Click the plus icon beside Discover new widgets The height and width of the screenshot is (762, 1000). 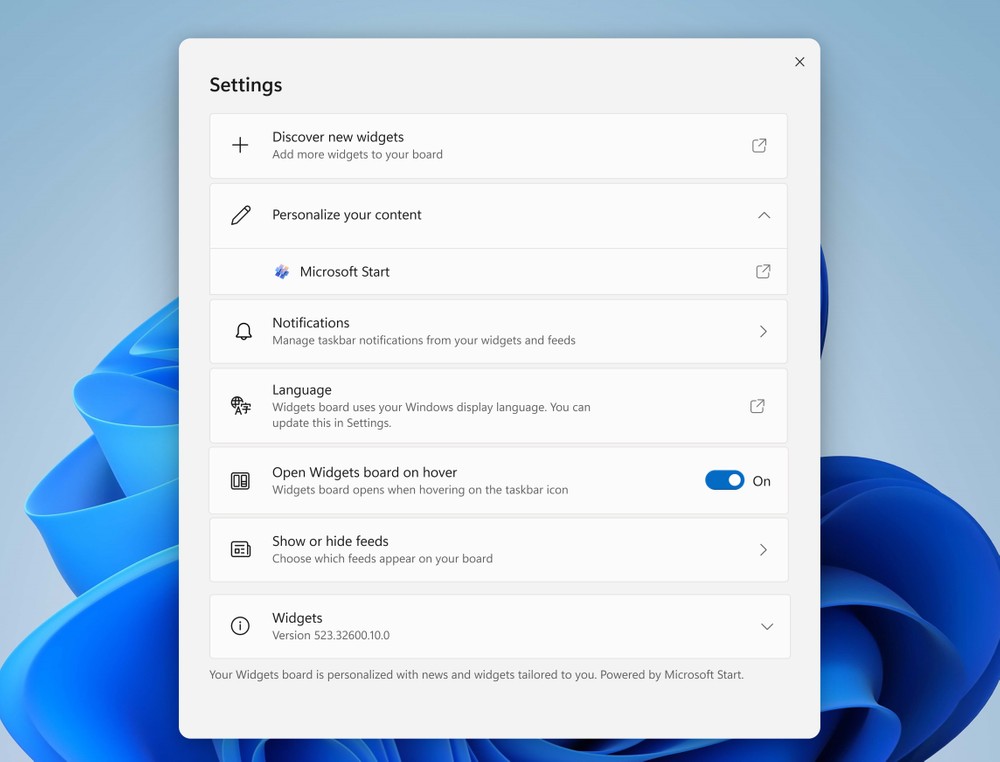click(240, 145)
